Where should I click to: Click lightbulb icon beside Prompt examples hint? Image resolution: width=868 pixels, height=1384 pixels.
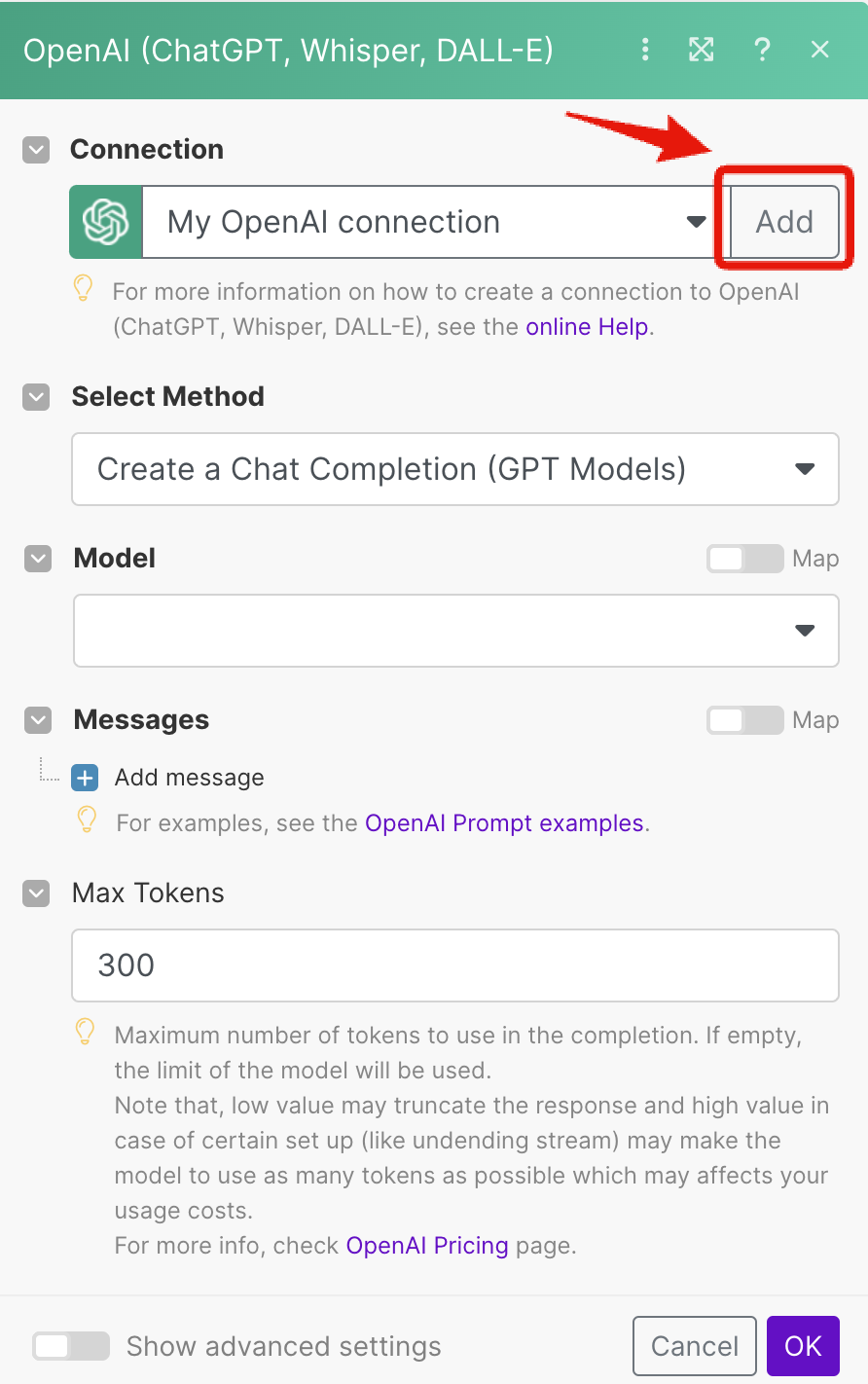(87, 820)
